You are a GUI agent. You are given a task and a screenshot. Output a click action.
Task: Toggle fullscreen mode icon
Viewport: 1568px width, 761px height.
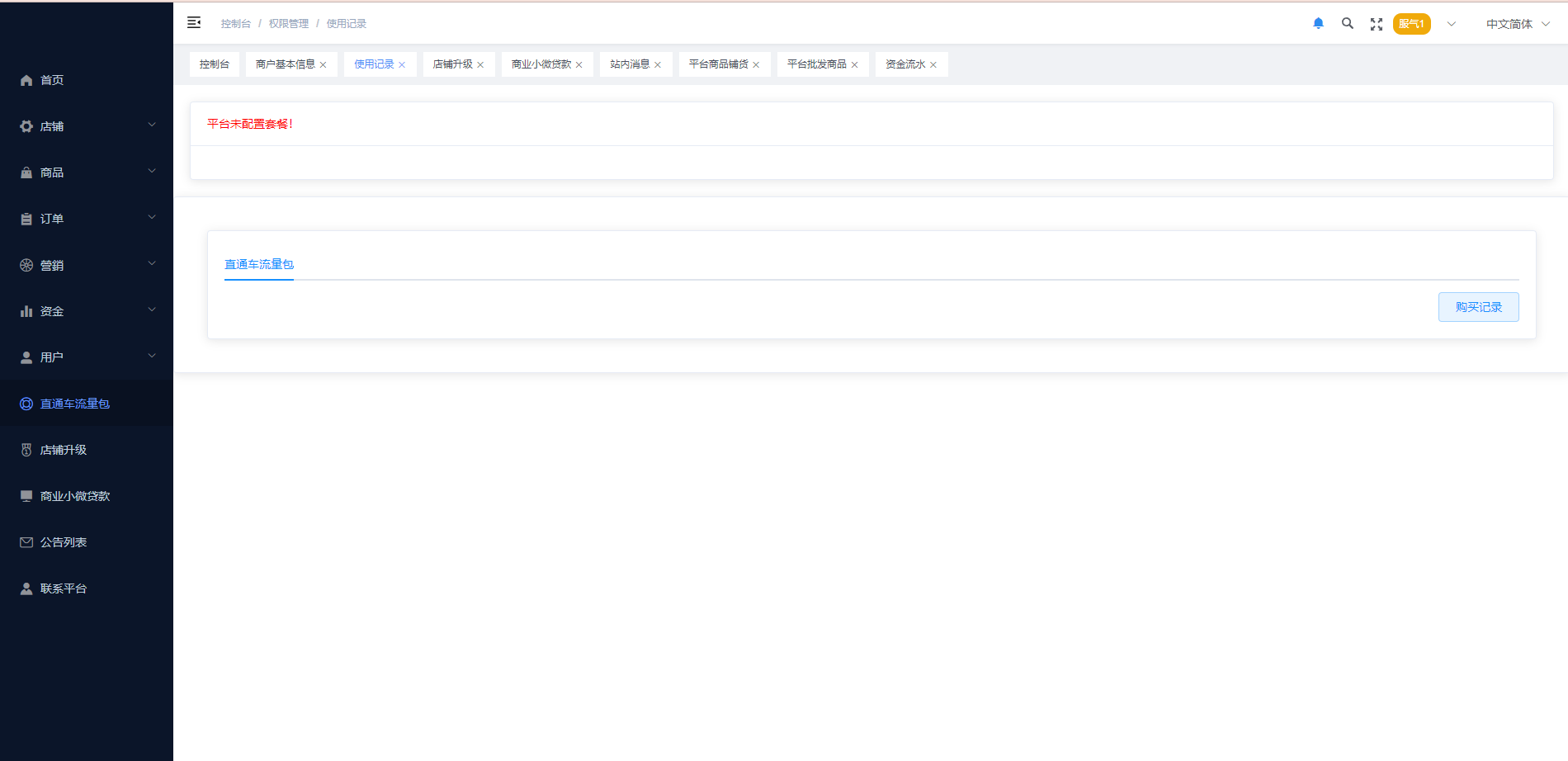coord(1376,25)
